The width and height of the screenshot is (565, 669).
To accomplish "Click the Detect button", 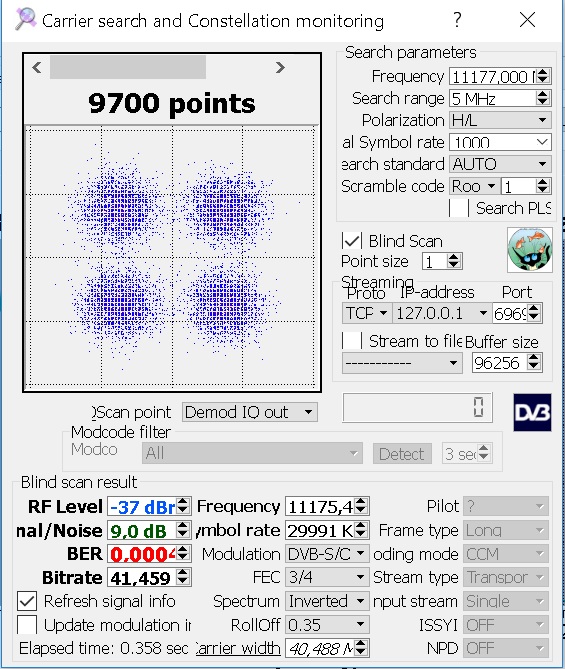I will (x=402, y=454).
